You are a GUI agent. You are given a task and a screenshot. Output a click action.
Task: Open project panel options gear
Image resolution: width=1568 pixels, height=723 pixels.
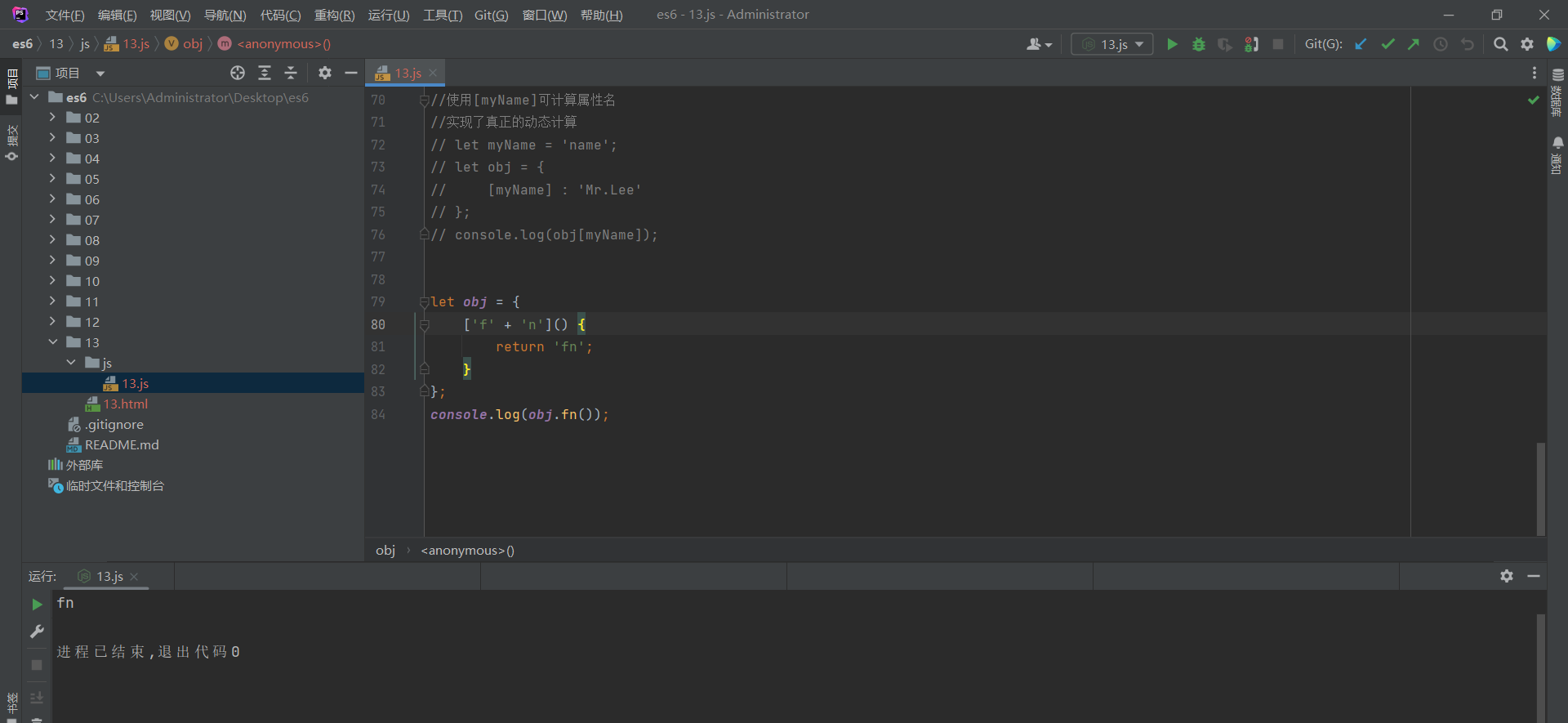click(325, 73)
